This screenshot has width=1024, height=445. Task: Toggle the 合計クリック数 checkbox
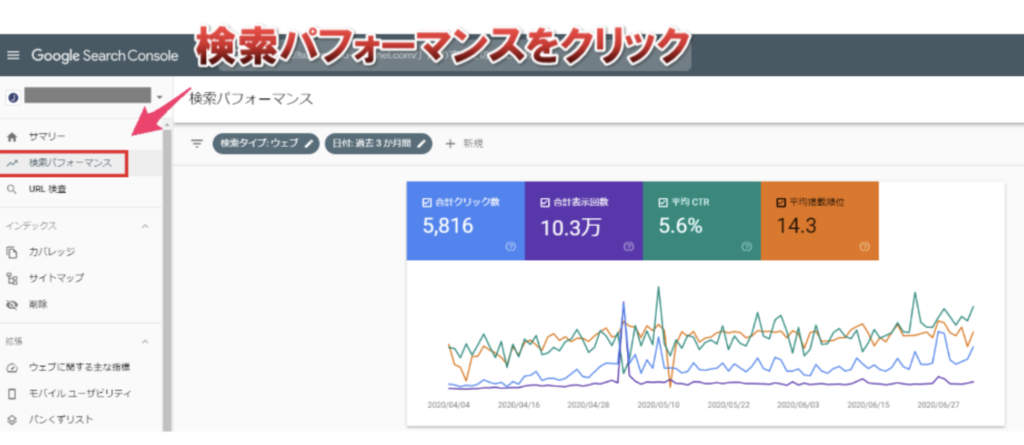[x=426, y=203]
